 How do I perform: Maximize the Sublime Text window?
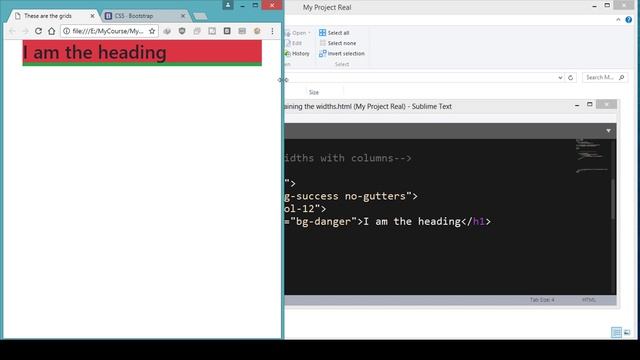coord(589,104)
